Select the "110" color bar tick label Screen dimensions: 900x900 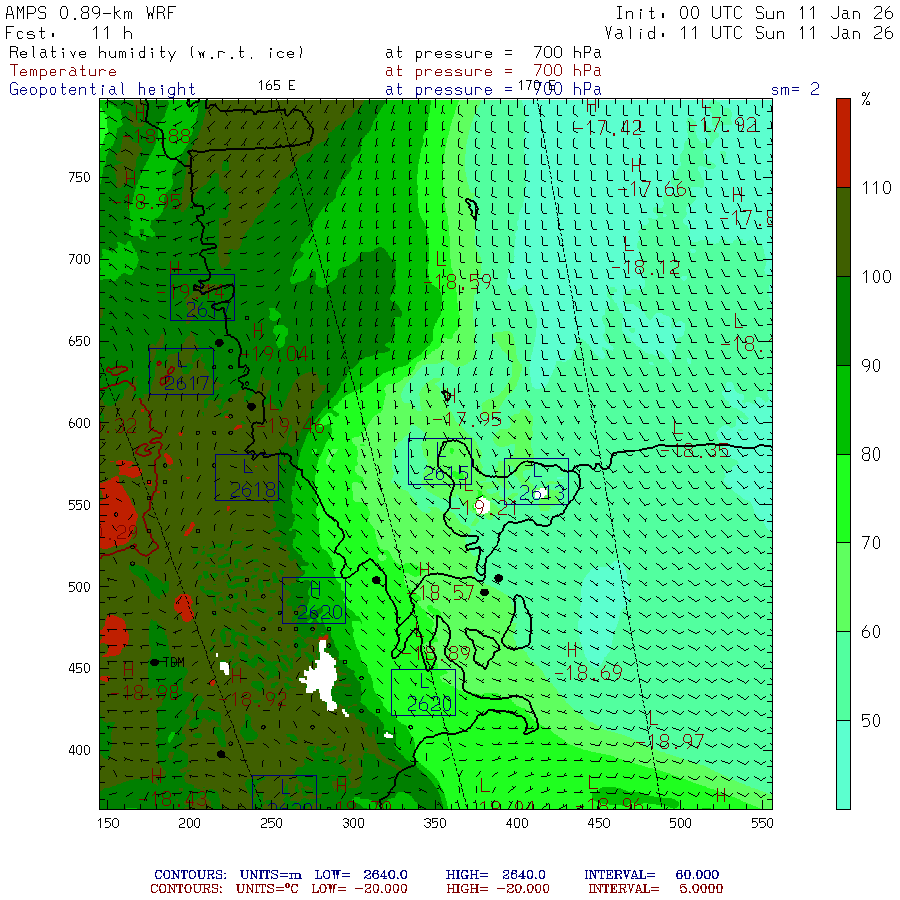click(x=876, y=188)
